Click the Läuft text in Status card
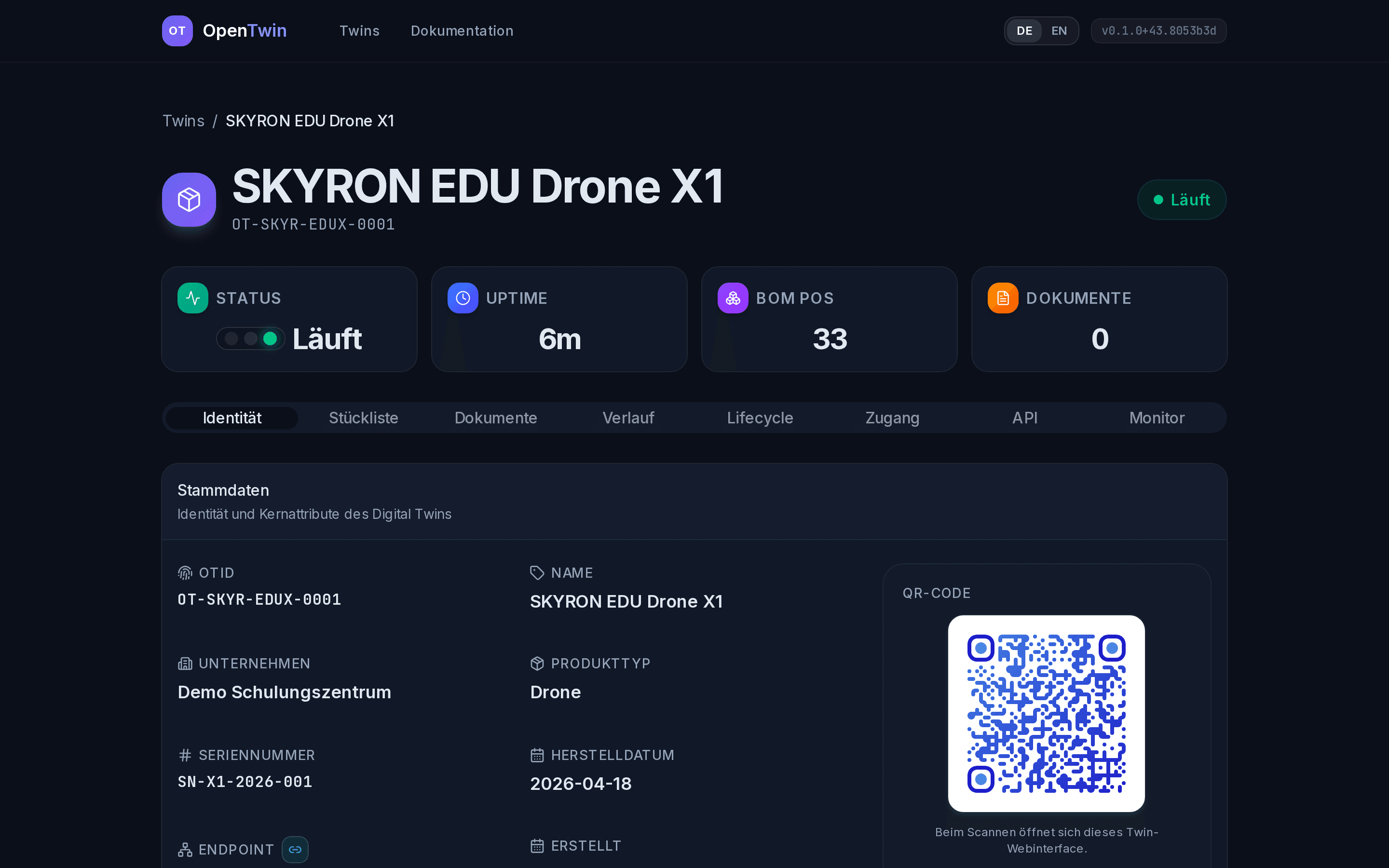Screen dimensions: 1389x868 (327, 339)
